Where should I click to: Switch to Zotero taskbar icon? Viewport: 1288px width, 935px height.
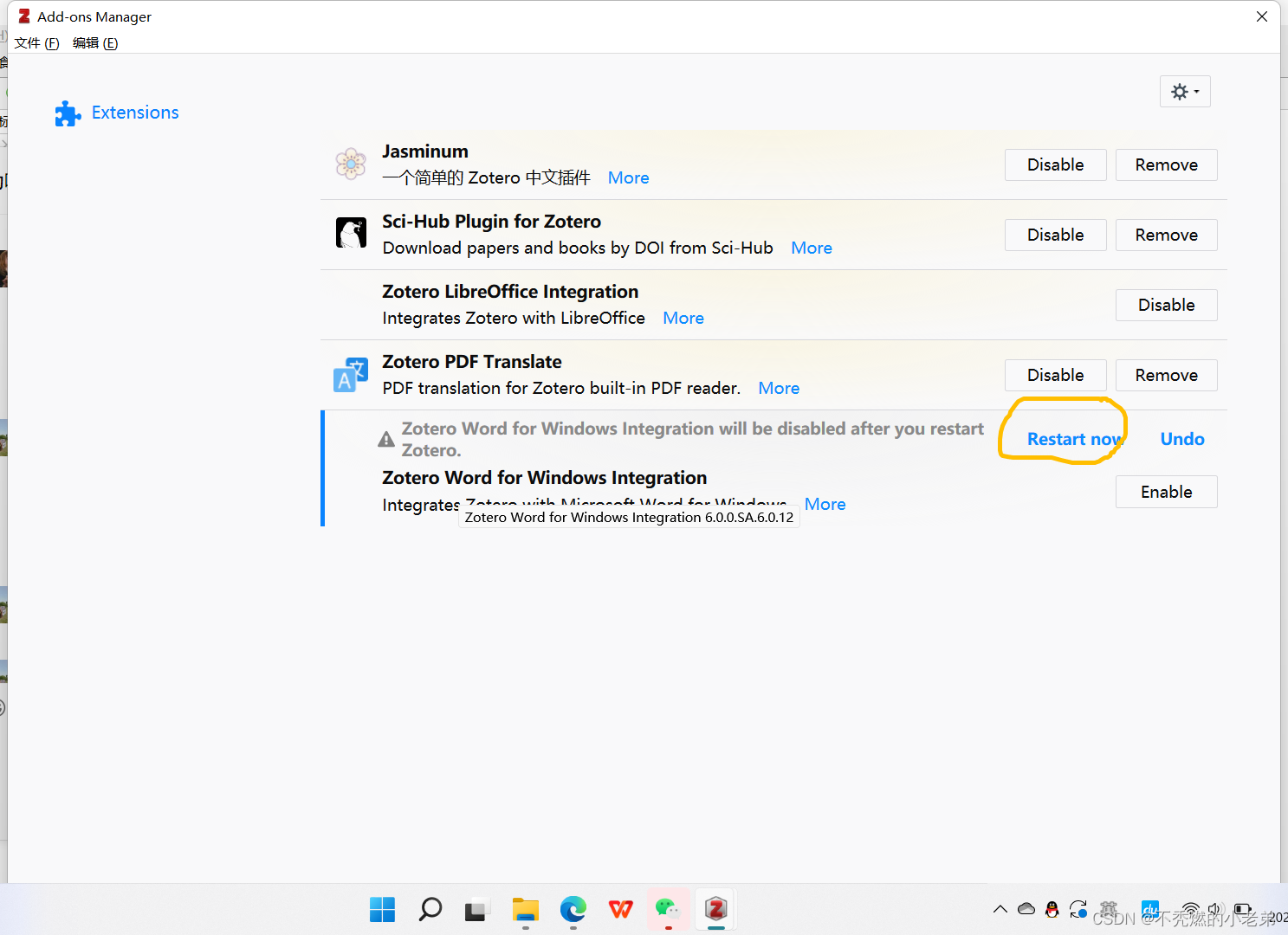715,909
